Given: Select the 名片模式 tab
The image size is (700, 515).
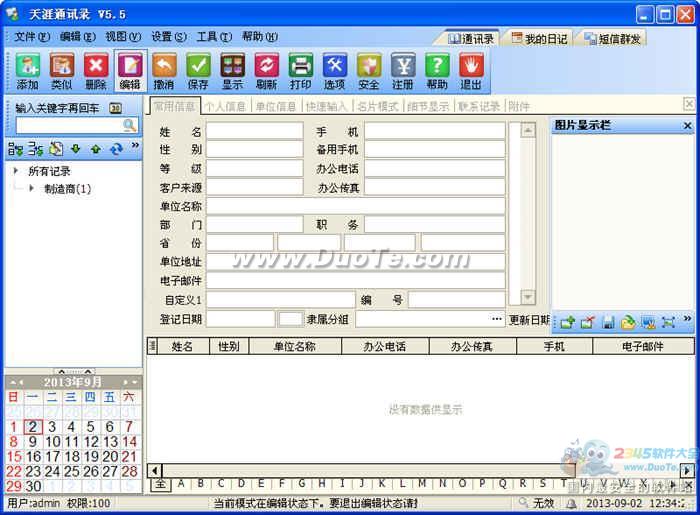Looking at the screenshot, I should (x=378, y=106).
